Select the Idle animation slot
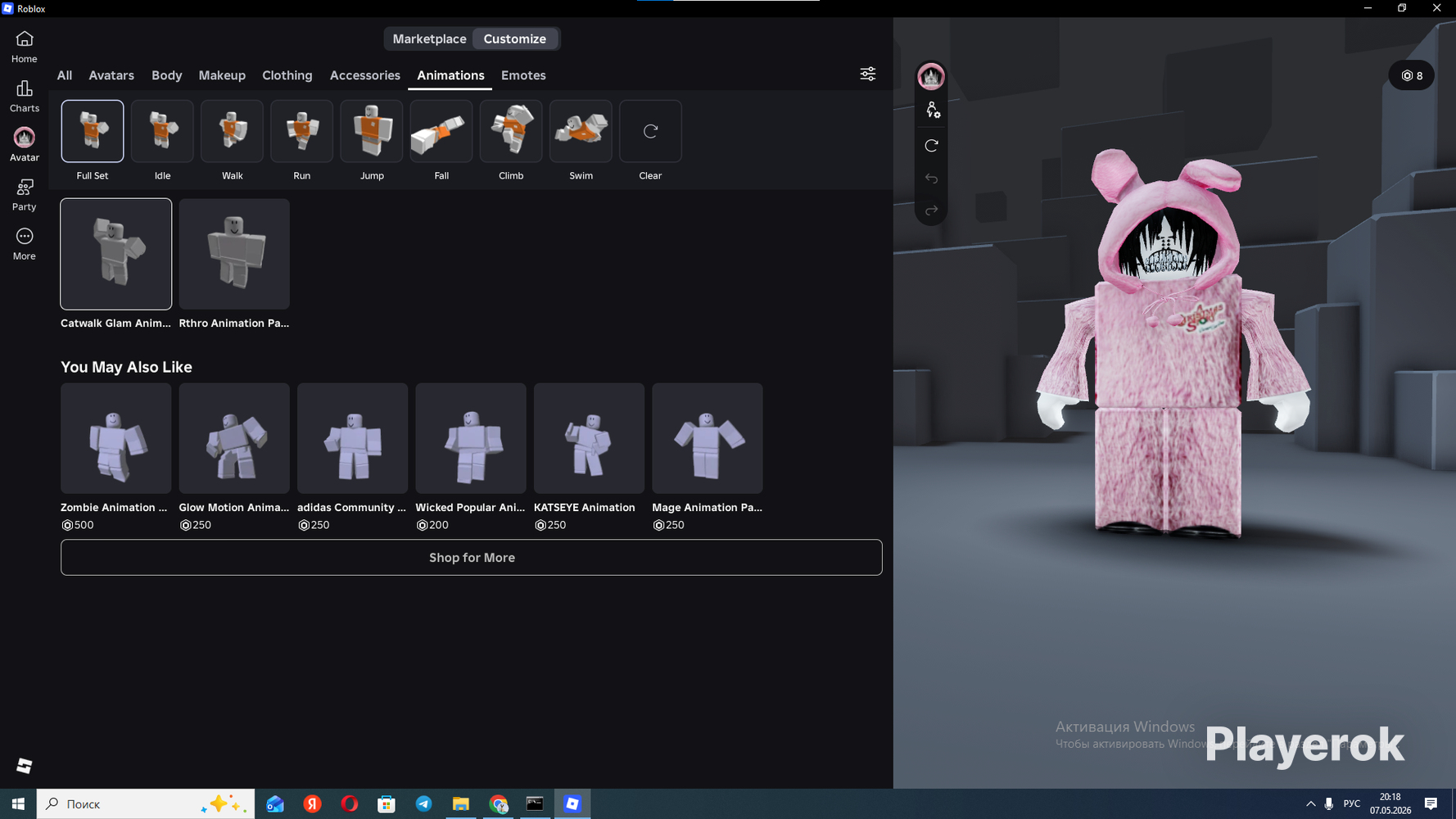1456x819 pixels. pyautogui.click(x=162, y=131)
